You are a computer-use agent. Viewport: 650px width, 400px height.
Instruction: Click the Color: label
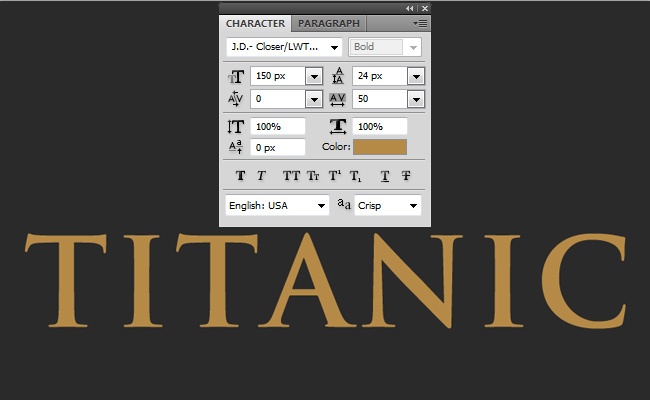tap(336, 147)
